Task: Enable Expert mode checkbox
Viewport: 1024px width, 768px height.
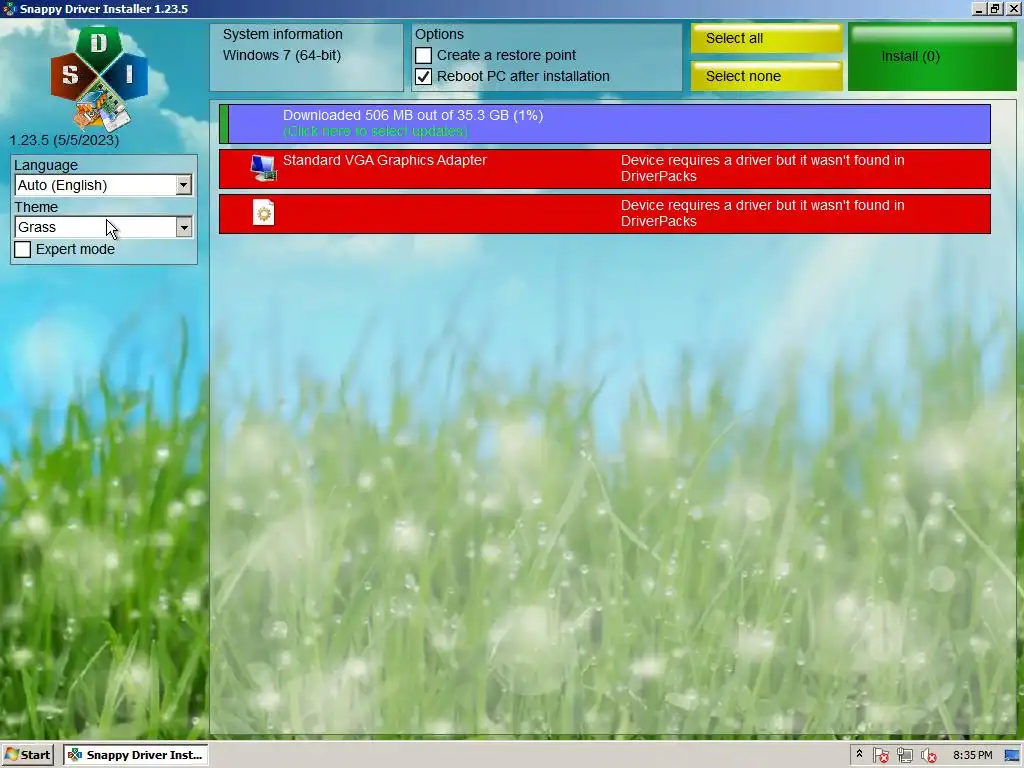Action: pyautogui.click(x=23, y=249)
